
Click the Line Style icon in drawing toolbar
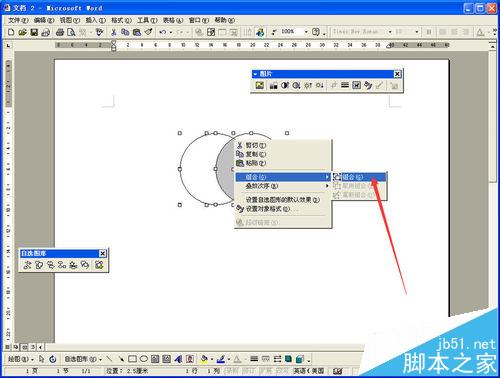[254, 359]
